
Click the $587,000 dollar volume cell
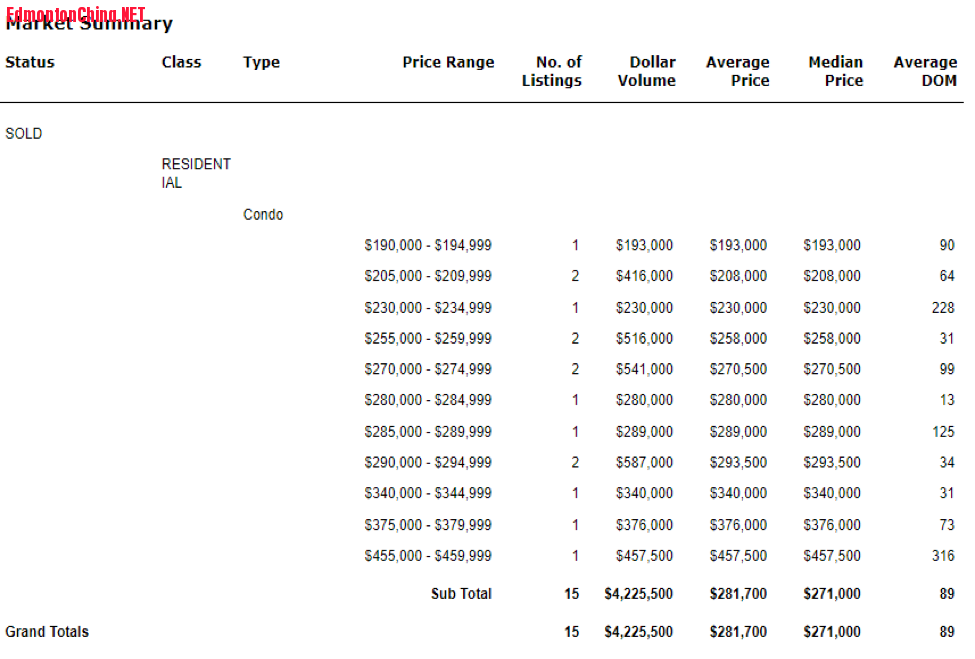[x=644, y=463]
